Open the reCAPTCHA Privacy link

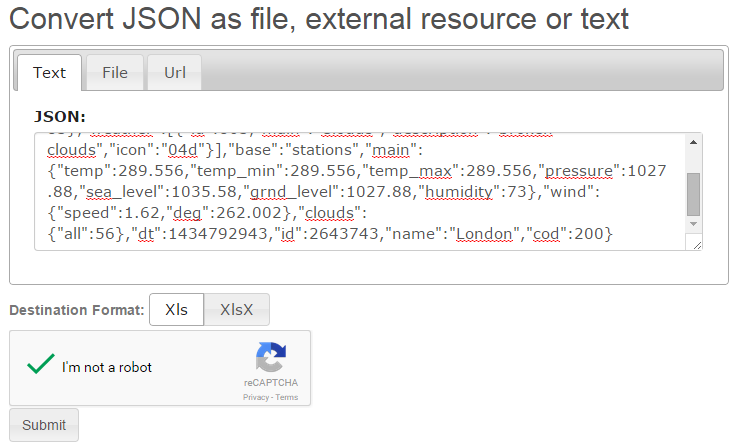click(256, 397)
